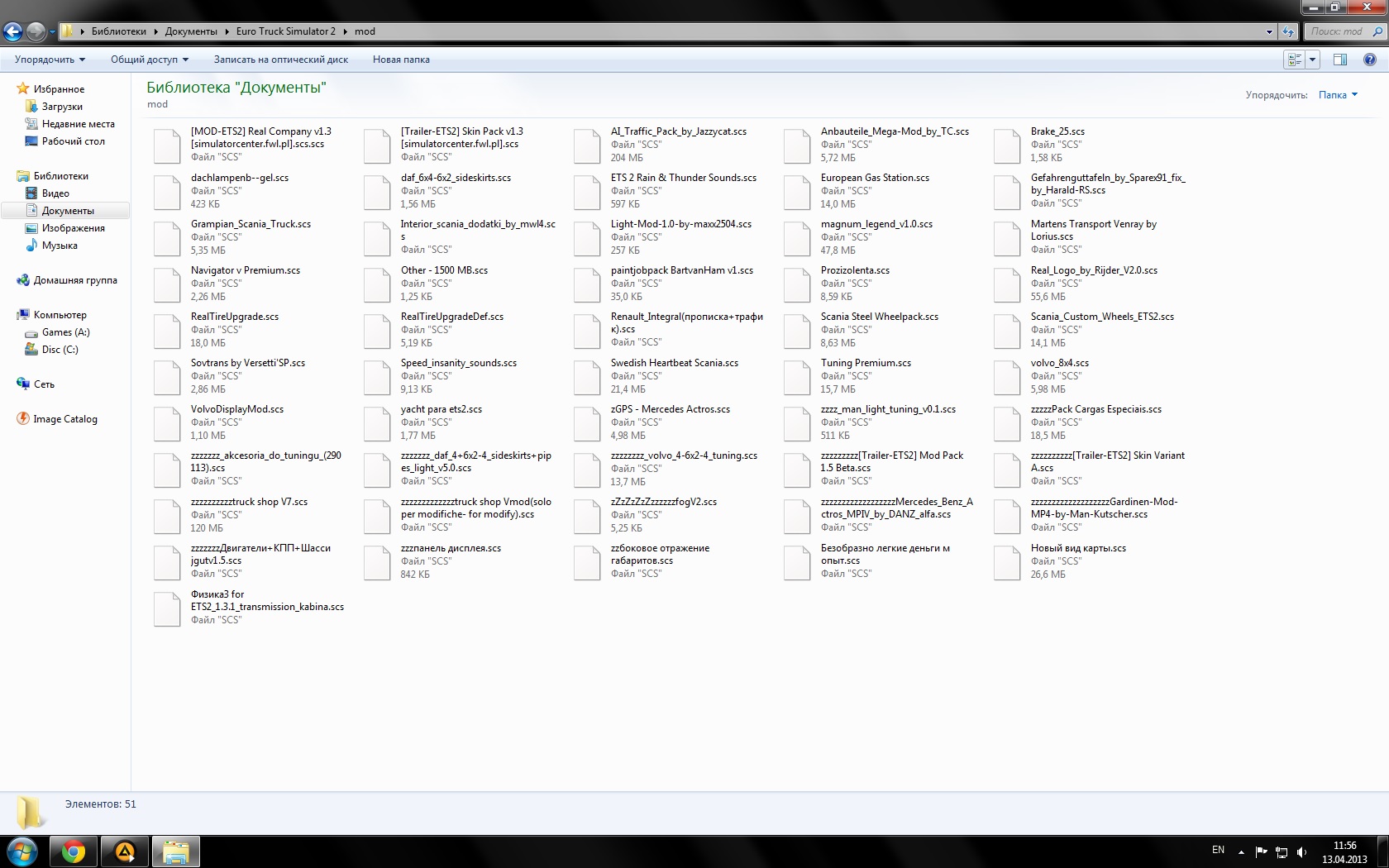Select file name Real_Logo_by_Rijder_V2.0.scs
Screen dimensions: 1389x868
(x=1094, y=270)
